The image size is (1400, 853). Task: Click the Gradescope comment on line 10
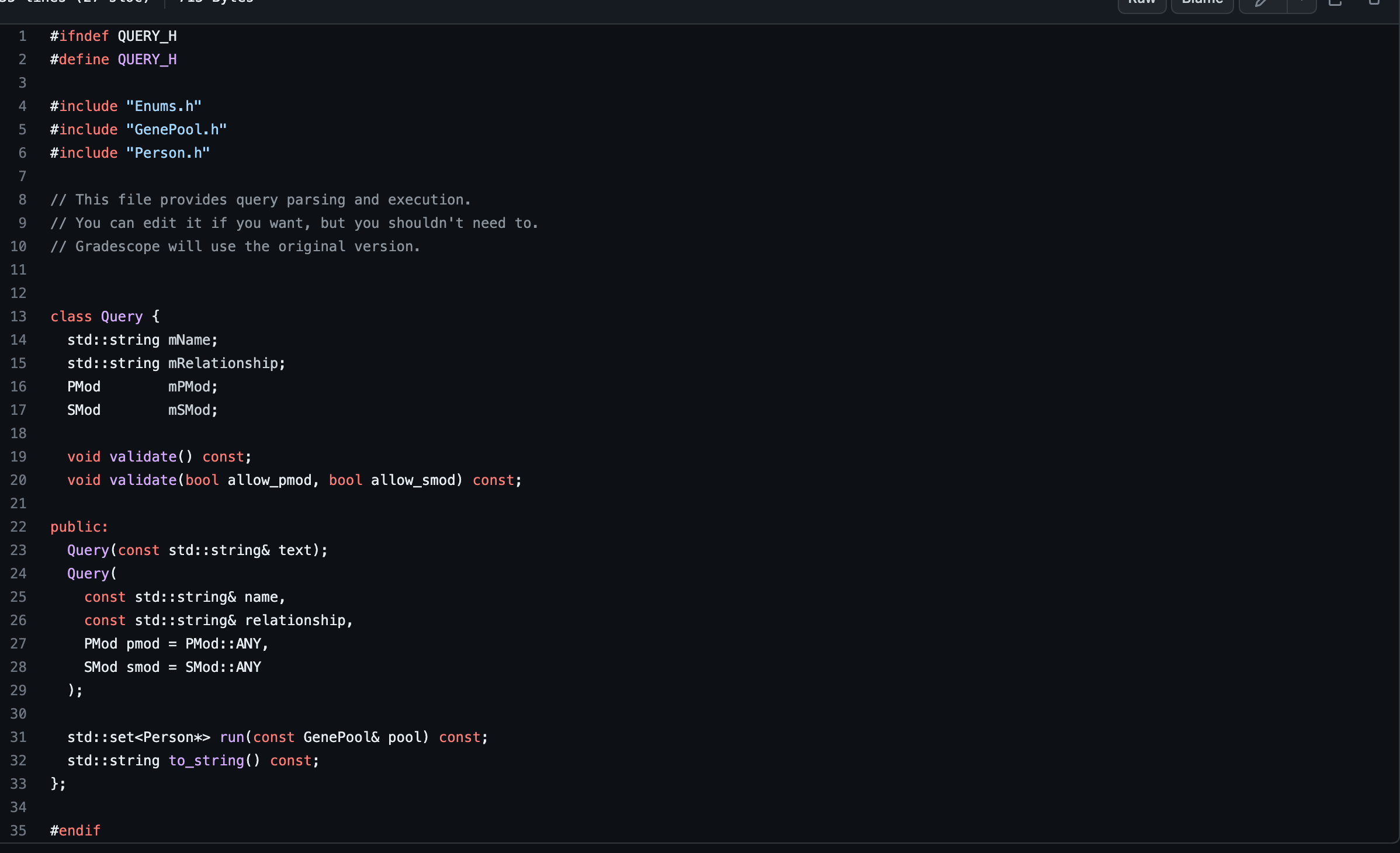tap(235, 247)
